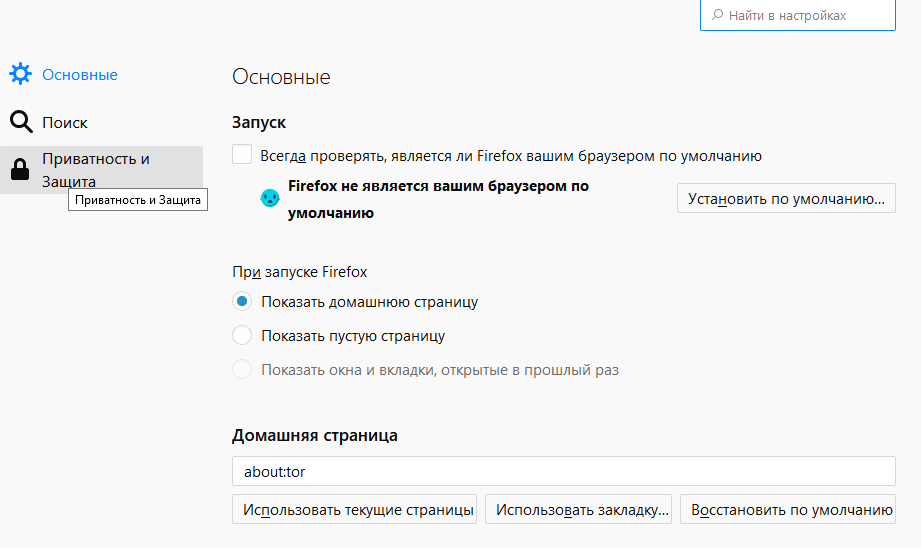The width and height of the screenshot is (921, 548).
Task: Select the radio for windows and tabs from last time
Action: tap(242, 369)
